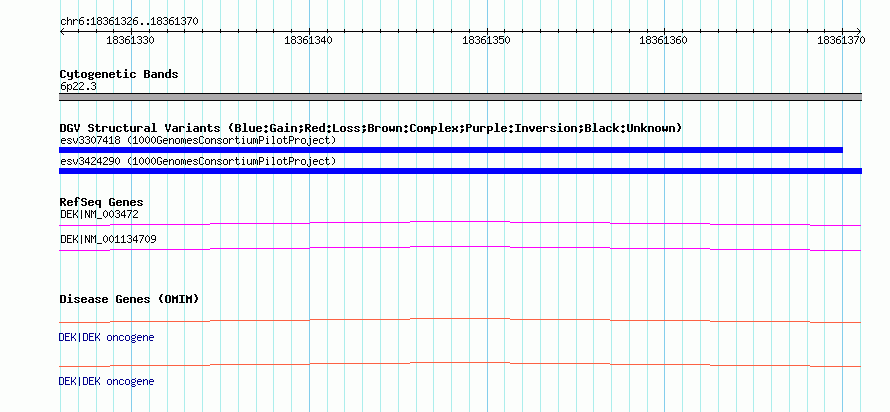Click ruler tick label 18361340
Image resolution: width=890 pixels, height=412 pixels.
pos(308,40)
